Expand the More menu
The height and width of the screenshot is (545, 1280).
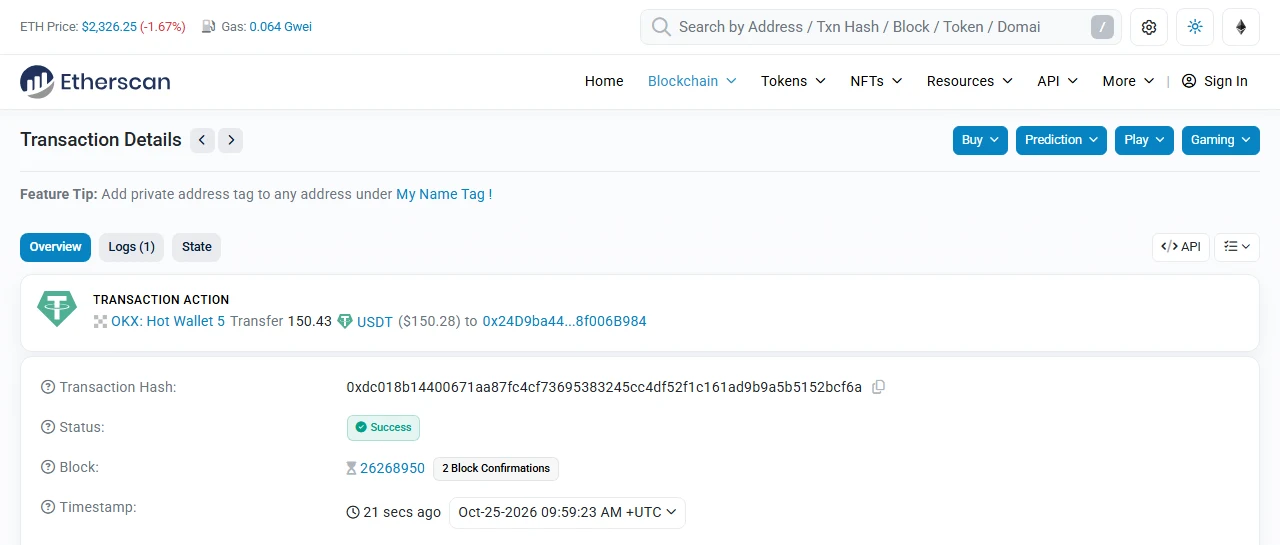tap(1128, 81)
